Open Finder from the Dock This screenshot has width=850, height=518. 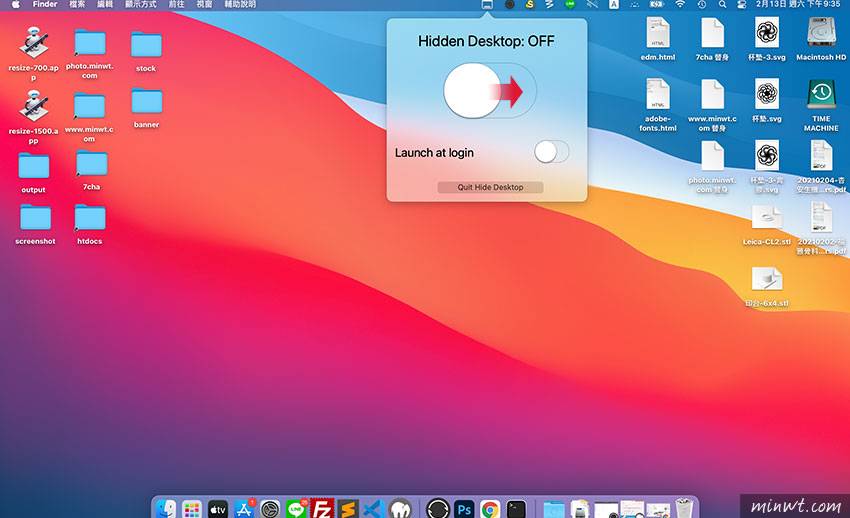[x=166, y=509]
